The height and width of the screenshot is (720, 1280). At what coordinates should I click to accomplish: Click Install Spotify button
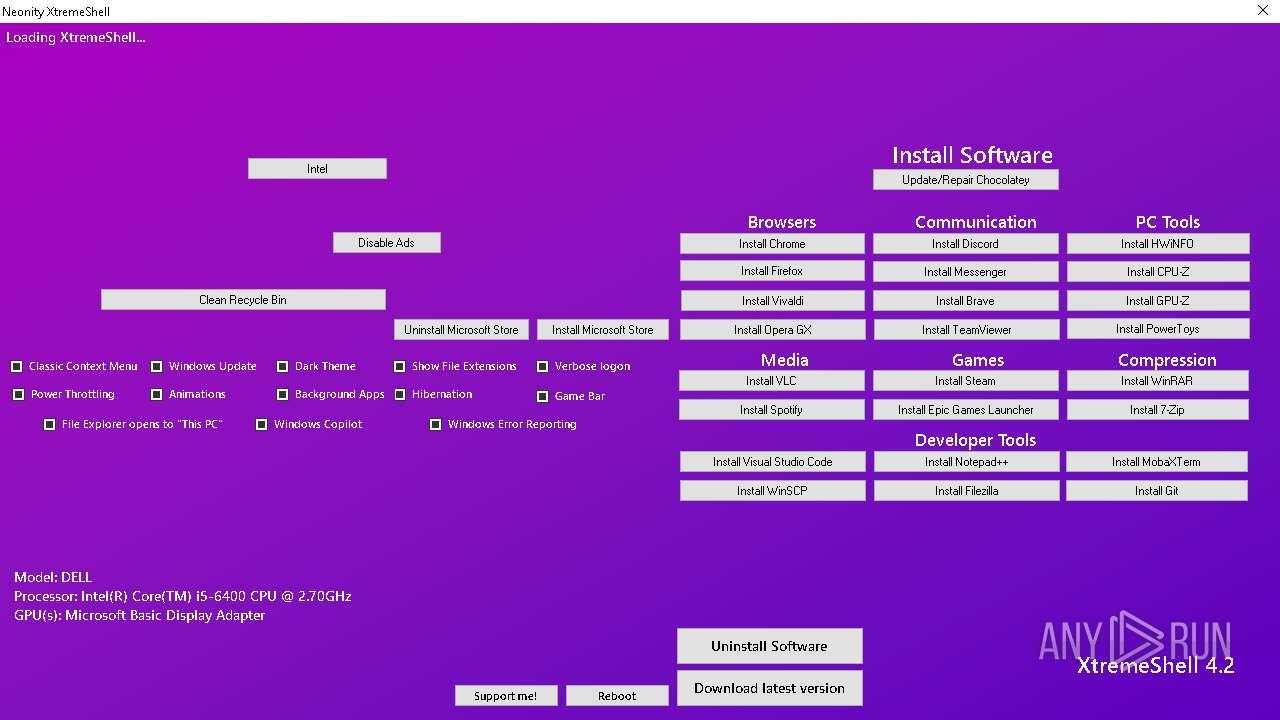[x=771, y=410]
